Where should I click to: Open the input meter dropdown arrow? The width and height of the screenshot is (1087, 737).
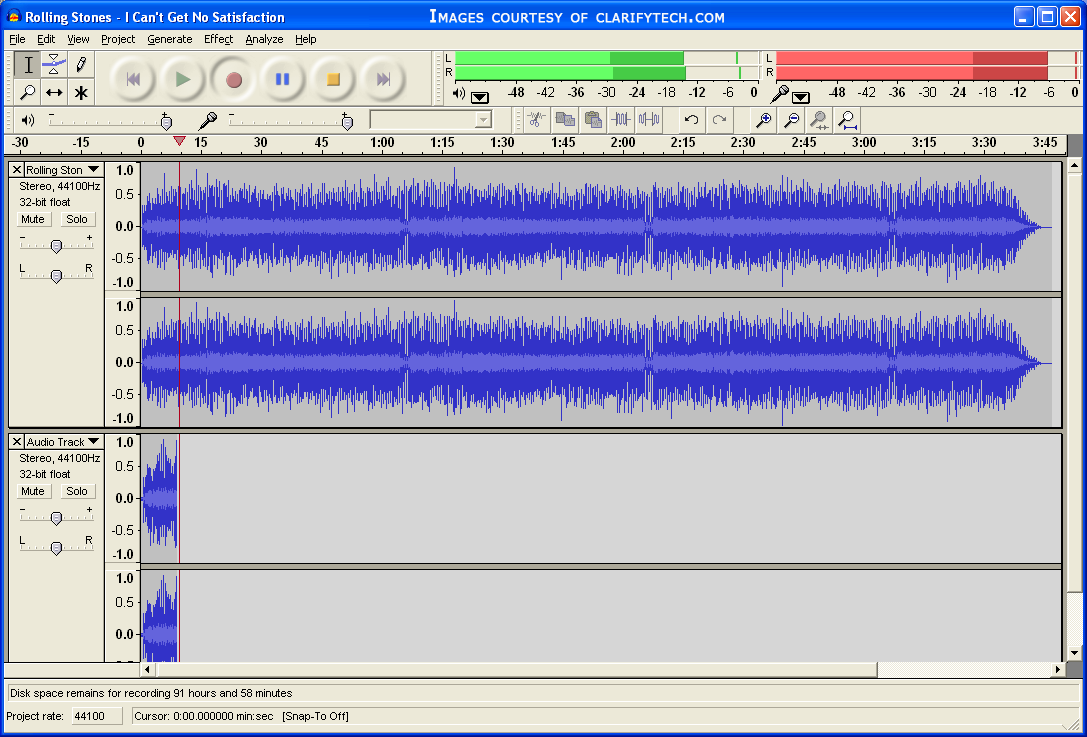[x=801, y=97]
